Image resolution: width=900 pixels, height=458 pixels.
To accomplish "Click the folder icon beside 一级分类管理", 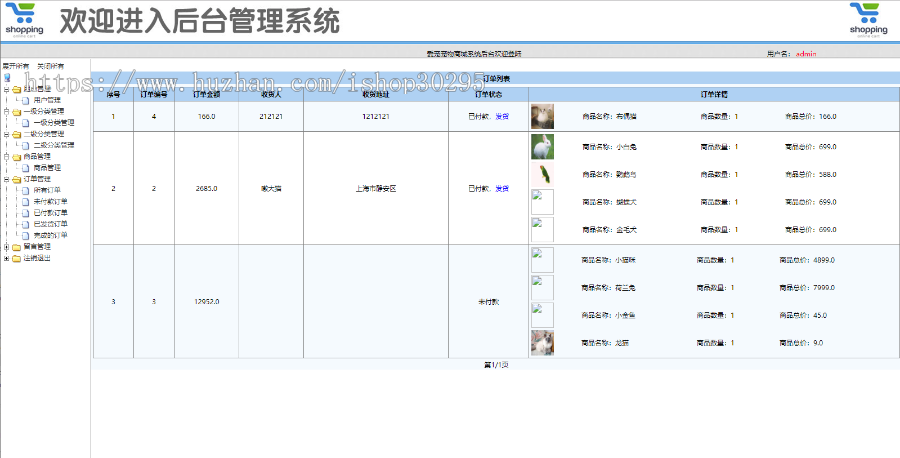I will pyautogui.click(x=17, y=111).
